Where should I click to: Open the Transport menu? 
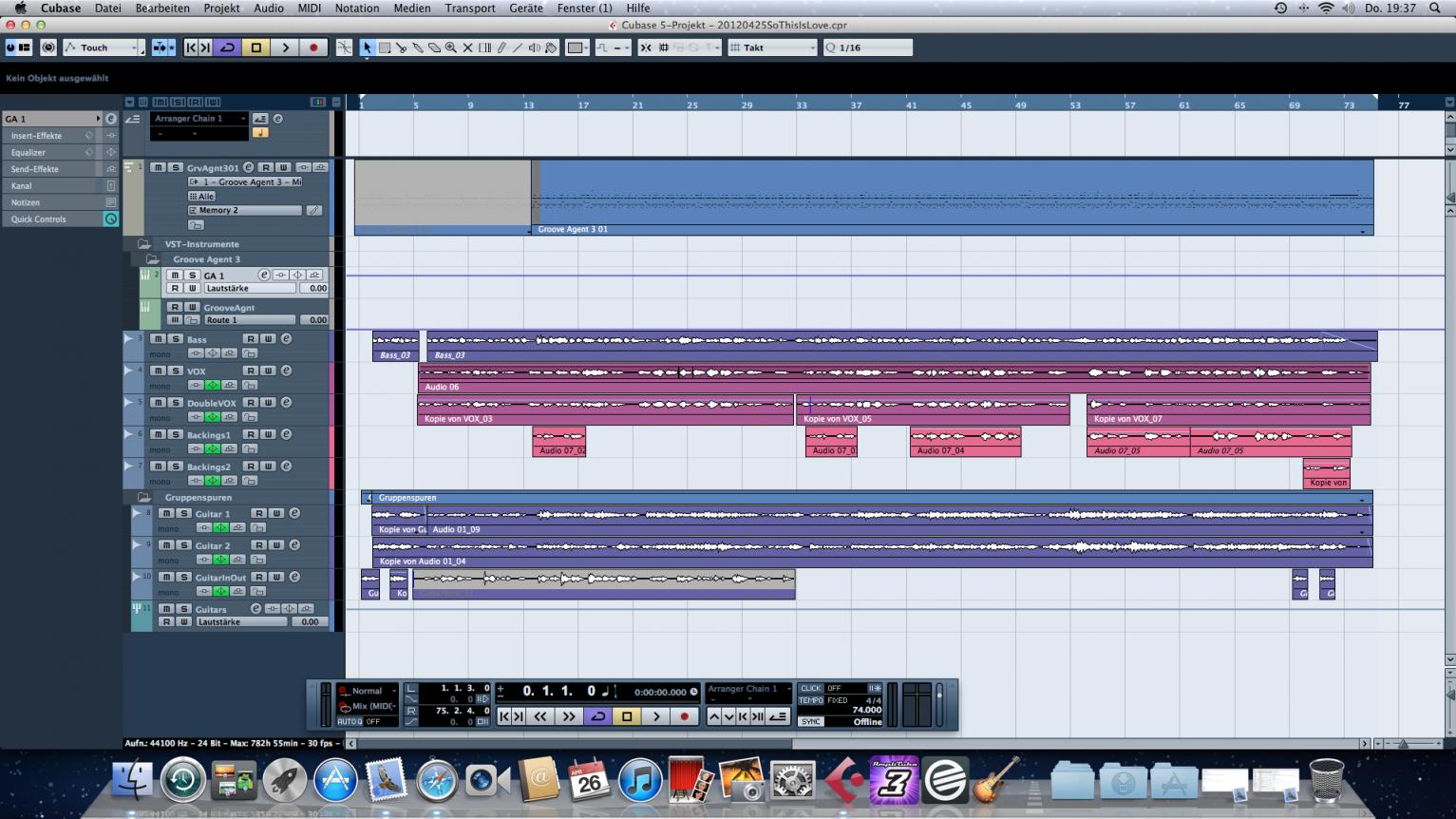pyautogui.click(x=470, y=8)
